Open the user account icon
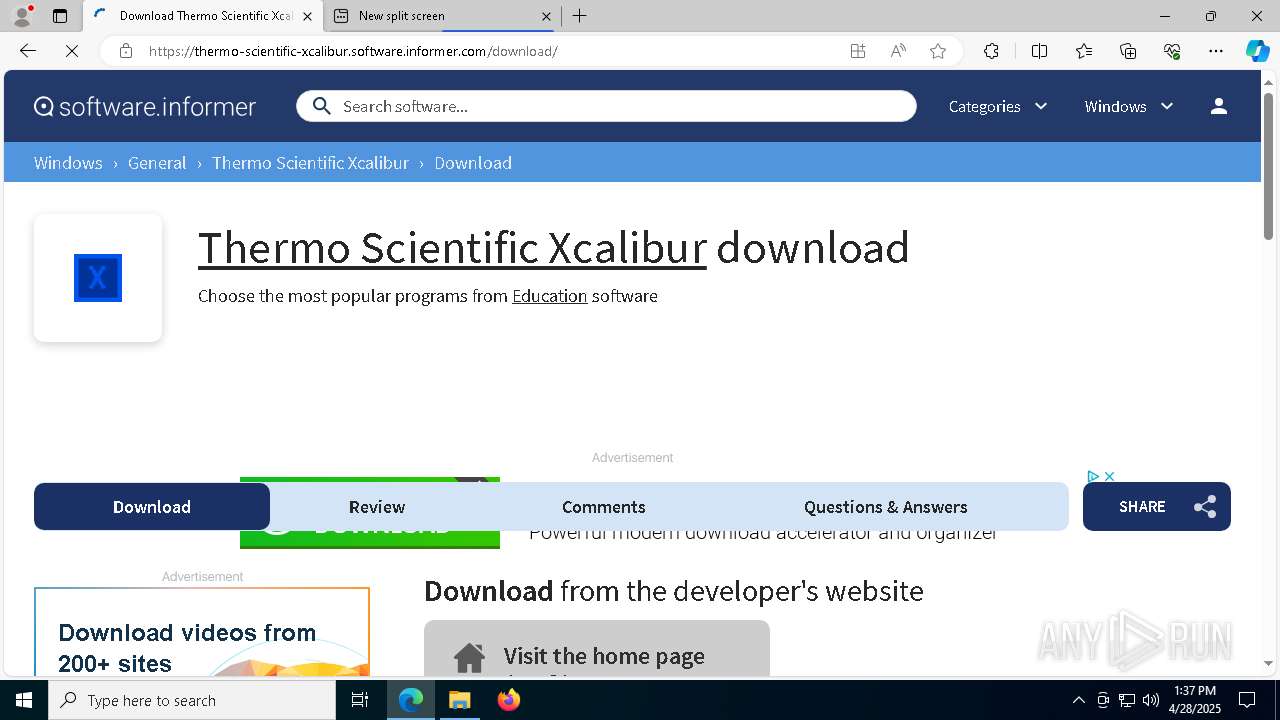Screen dimensions: 1280x720 pyautogui.click(x=1218, y=106)
